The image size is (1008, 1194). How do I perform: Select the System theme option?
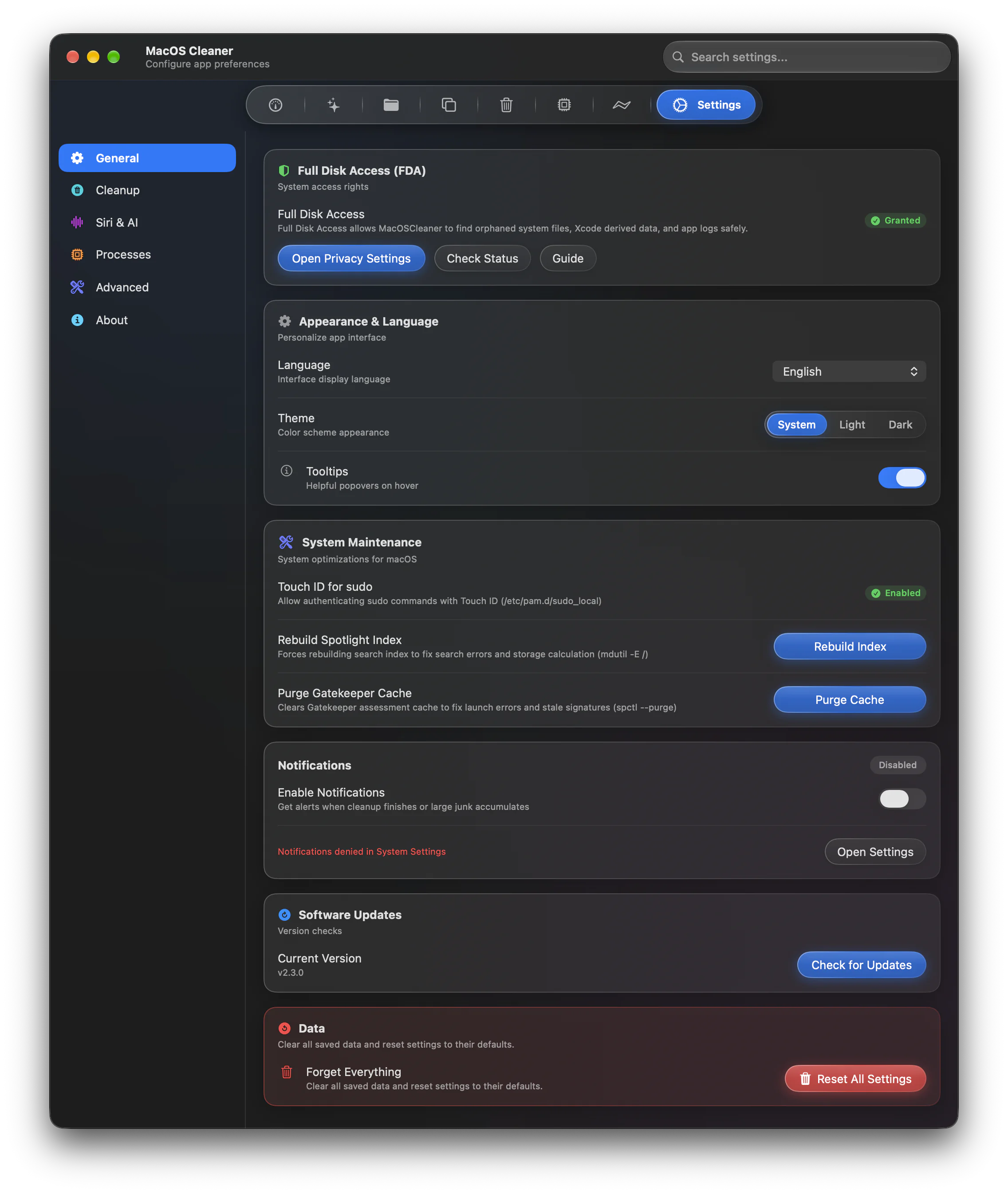796,425
